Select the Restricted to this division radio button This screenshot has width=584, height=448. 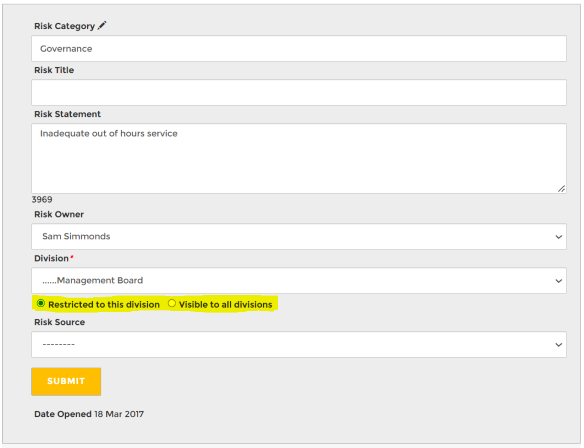(x=41, y=304)
